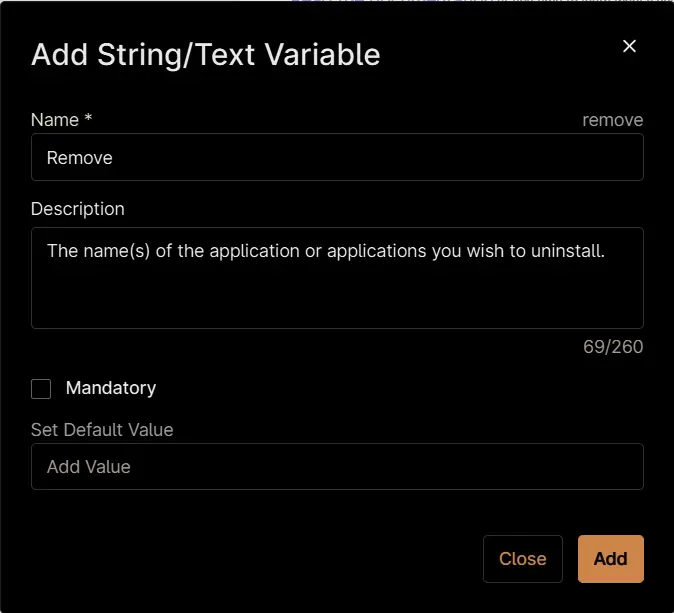The height and width of the screenshot is (613, 674).
Task: Click the 'remove' hint beside Name
Action: point(613,120)
